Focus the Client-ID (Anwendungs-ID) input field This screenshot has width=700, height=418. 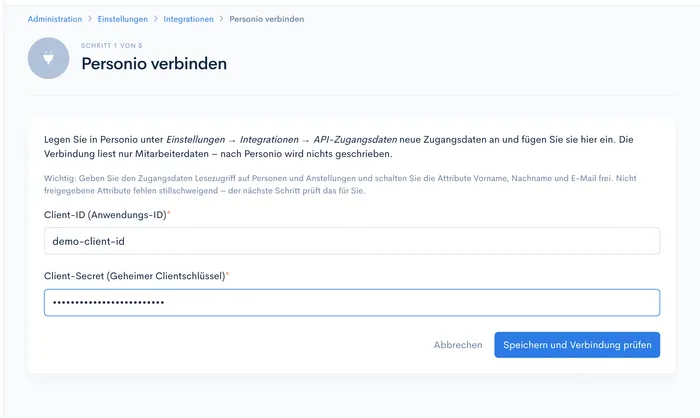coord(352,241)
